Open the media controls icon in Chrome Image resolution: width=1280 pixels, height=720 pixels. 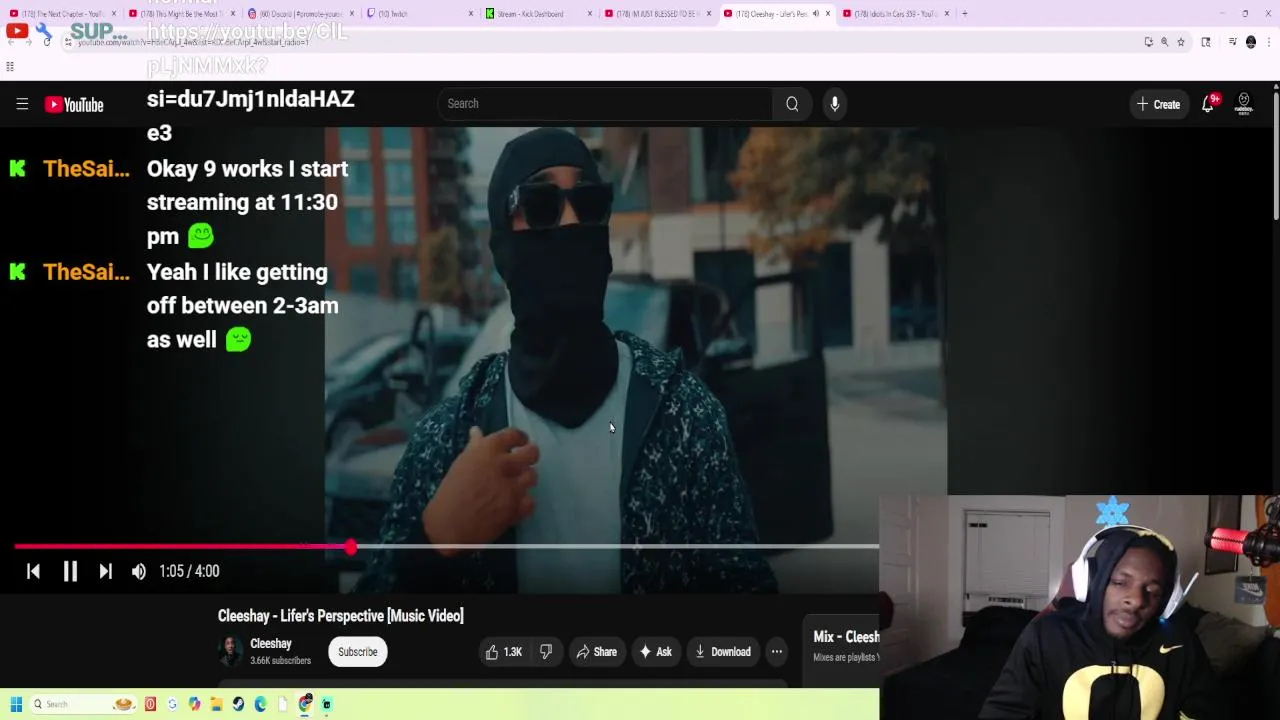(1233, 42)
